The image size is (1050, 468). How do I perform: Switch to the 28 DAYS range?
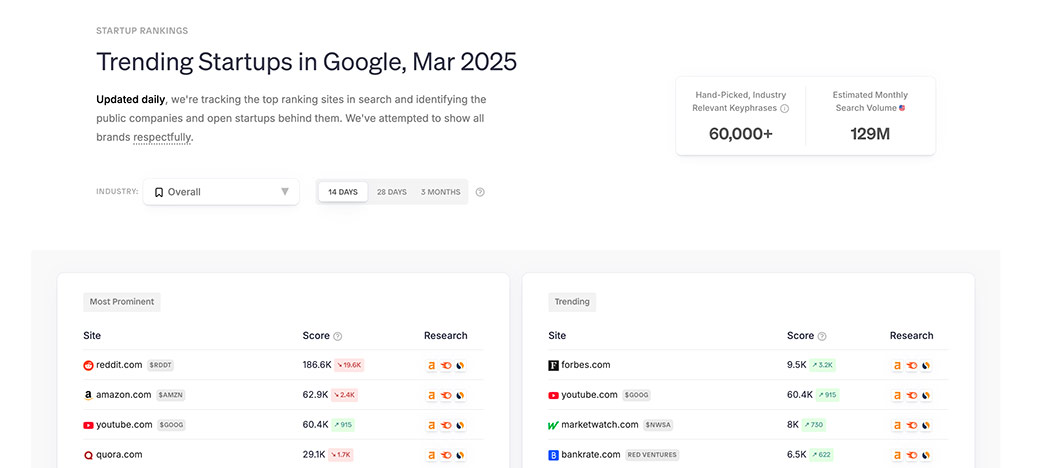point(392,192)
